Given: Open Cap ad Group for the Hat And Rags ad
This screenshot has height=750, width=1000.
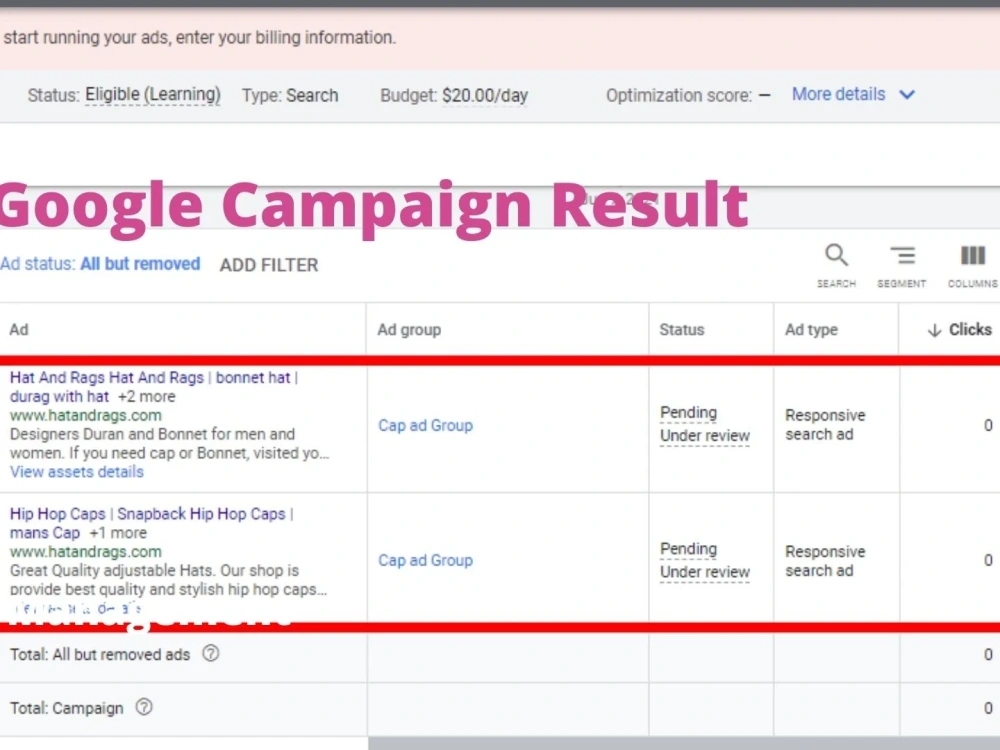Looking at the screenshot, I should coord(425,425).
